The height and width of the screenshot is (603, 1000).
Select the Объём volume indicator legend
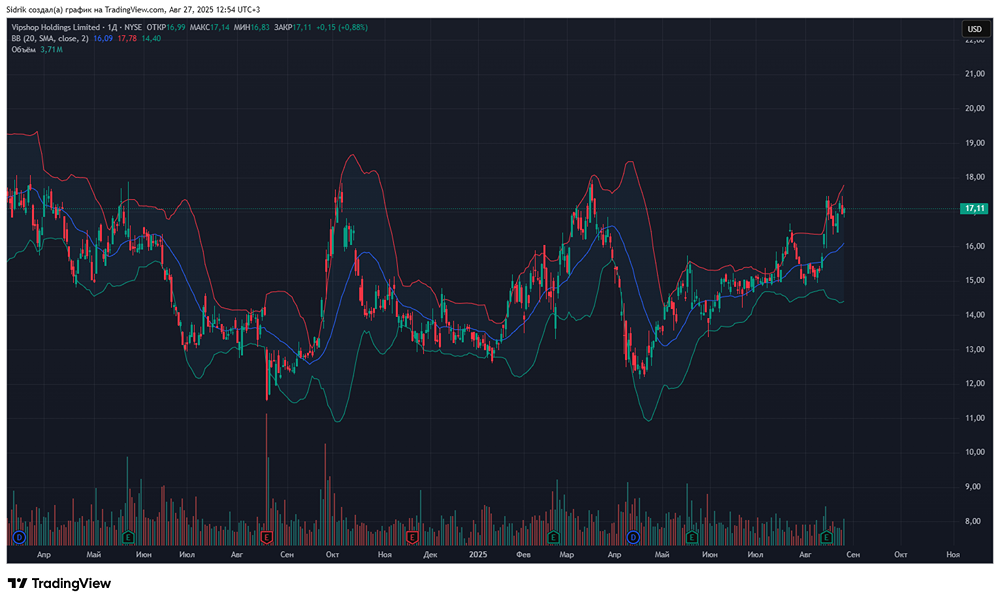click(24, 49)
